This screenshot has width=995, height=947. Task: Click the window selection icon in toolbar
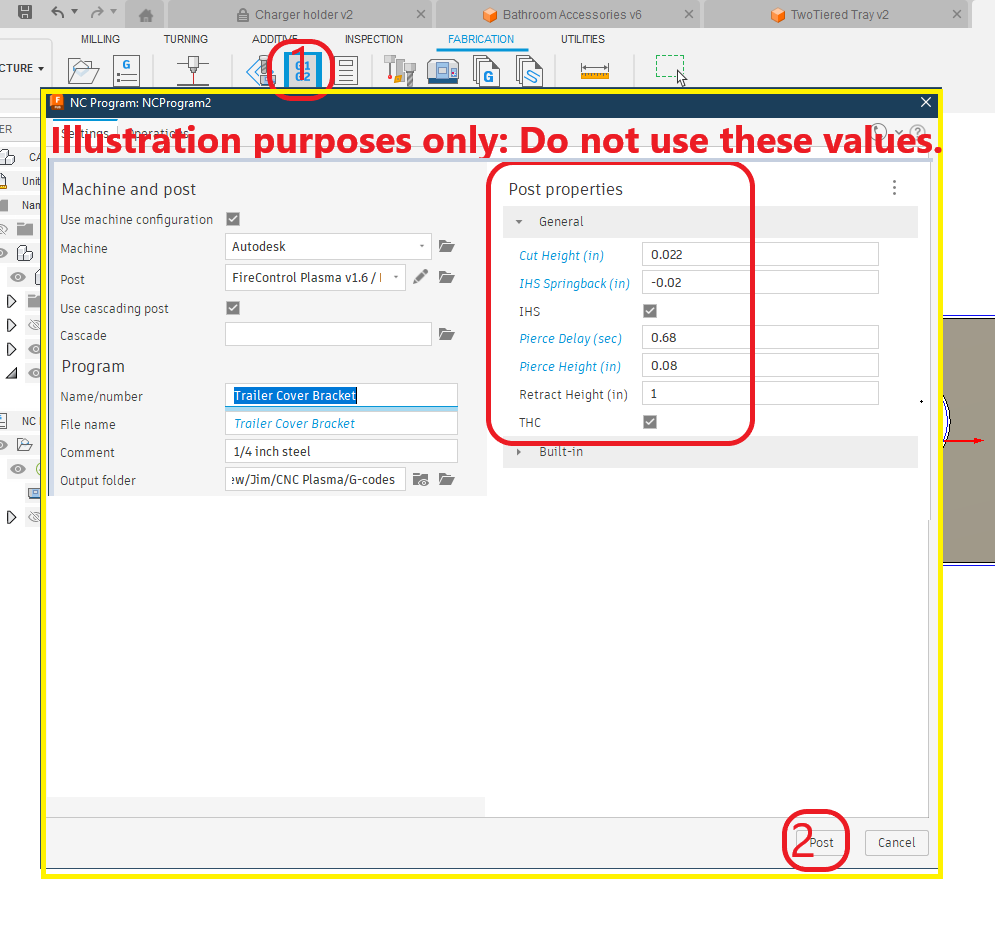coord(670,69)
